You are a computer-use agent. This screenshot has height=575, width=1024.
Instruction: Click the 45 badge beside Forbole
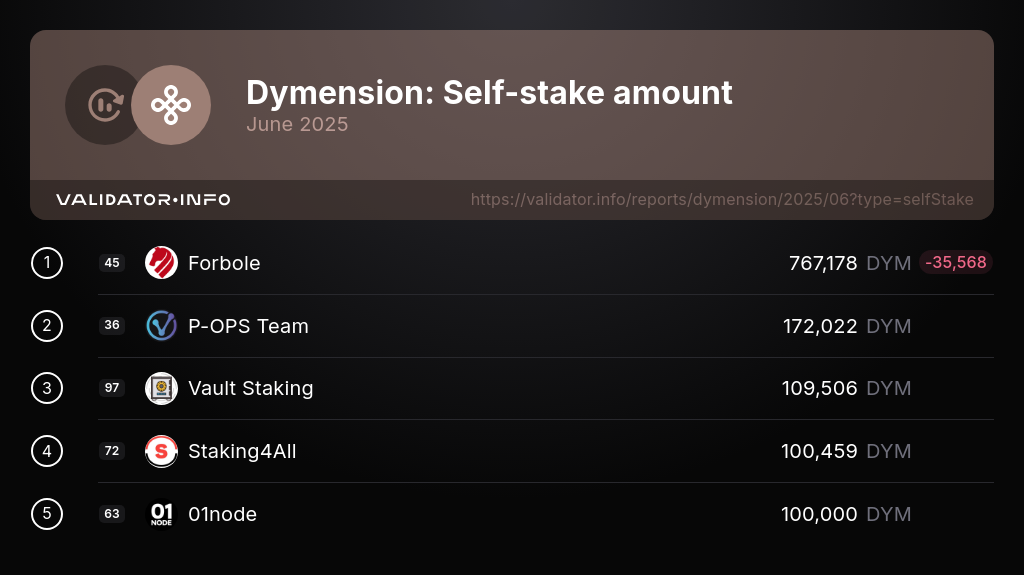click(112, 263)
